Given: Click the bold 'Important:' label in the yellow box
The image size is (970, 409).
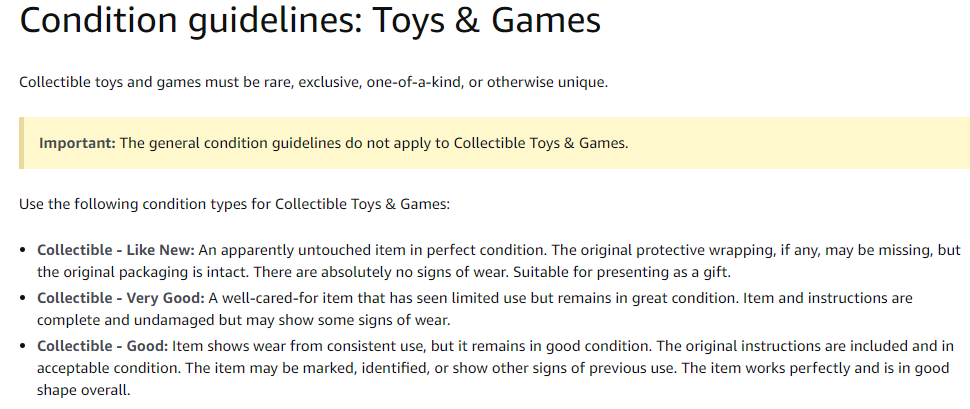Looking at the screenshot, I should pos(77,143).
